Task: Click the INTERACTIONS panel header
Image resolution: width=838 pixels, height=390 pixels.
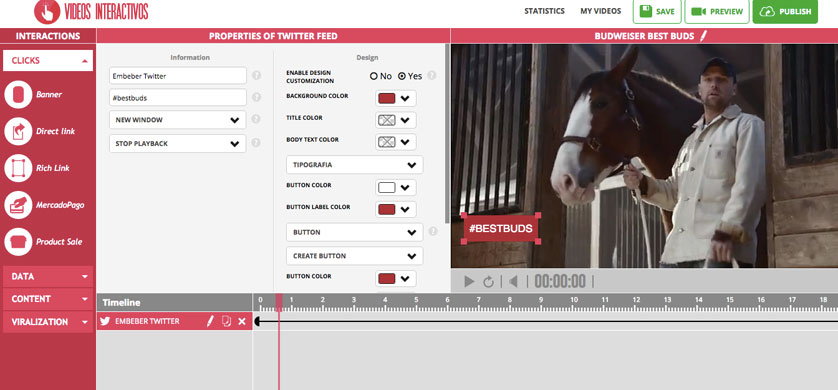Action: click(x=48, y=36)
